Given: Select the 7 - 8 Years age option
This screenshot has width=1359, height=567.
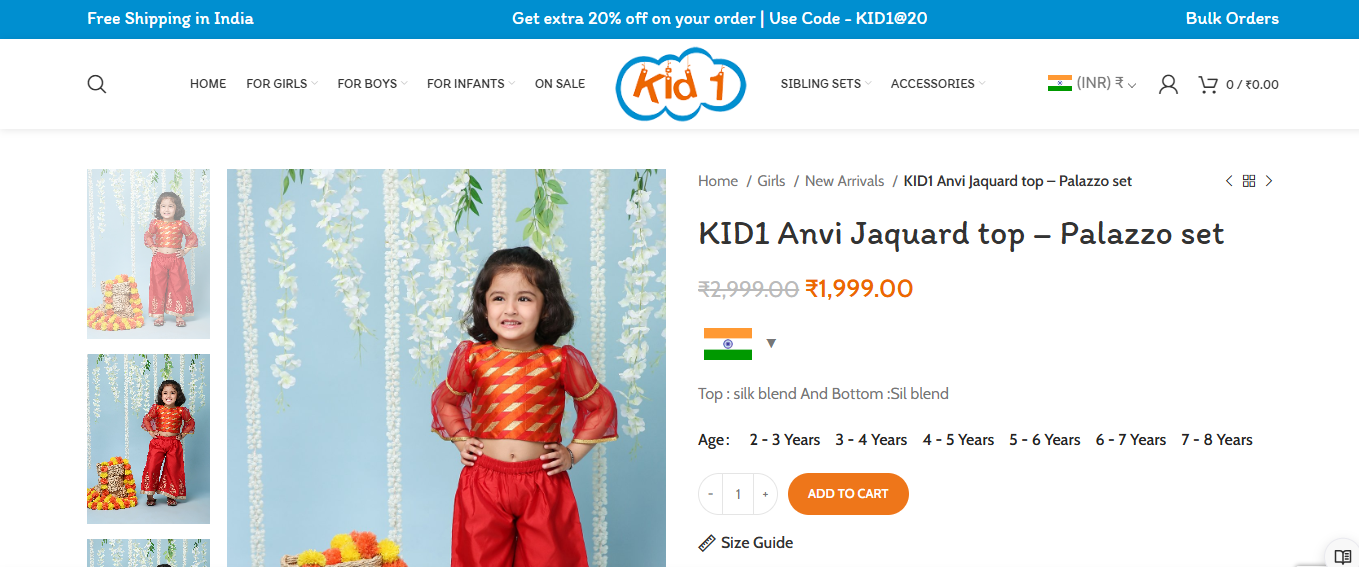Looking at the screenshot, I should coord(1217,440).
